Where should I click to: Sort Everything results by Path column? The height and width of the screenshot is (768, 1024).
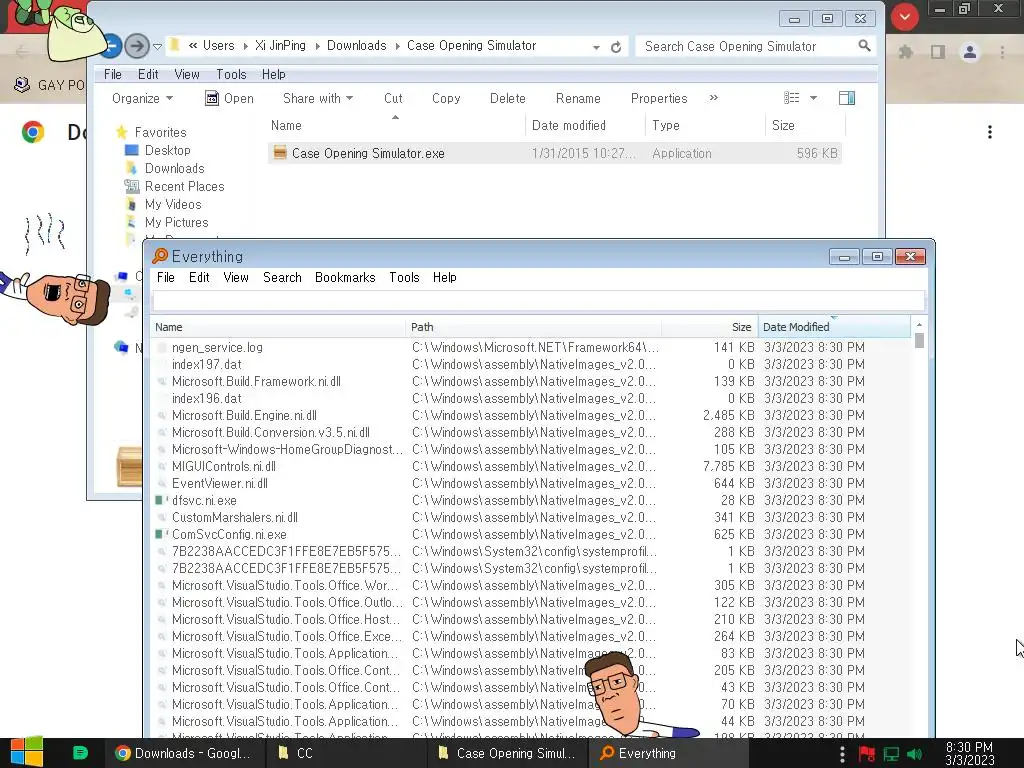click(533, 327)
